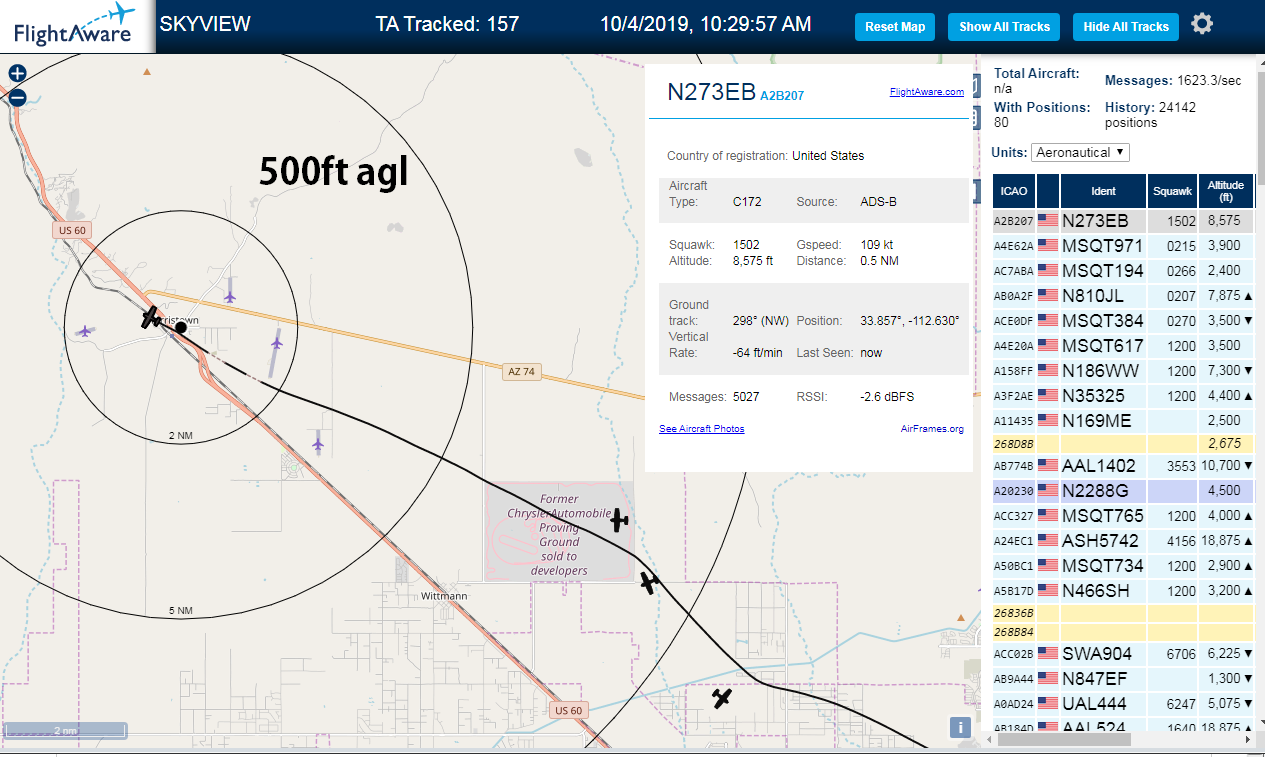This screenshot has height=757, width=1265.
Task: Click Hide All Tracks button
Action: pyautogui.click(x=1126, y=27)
